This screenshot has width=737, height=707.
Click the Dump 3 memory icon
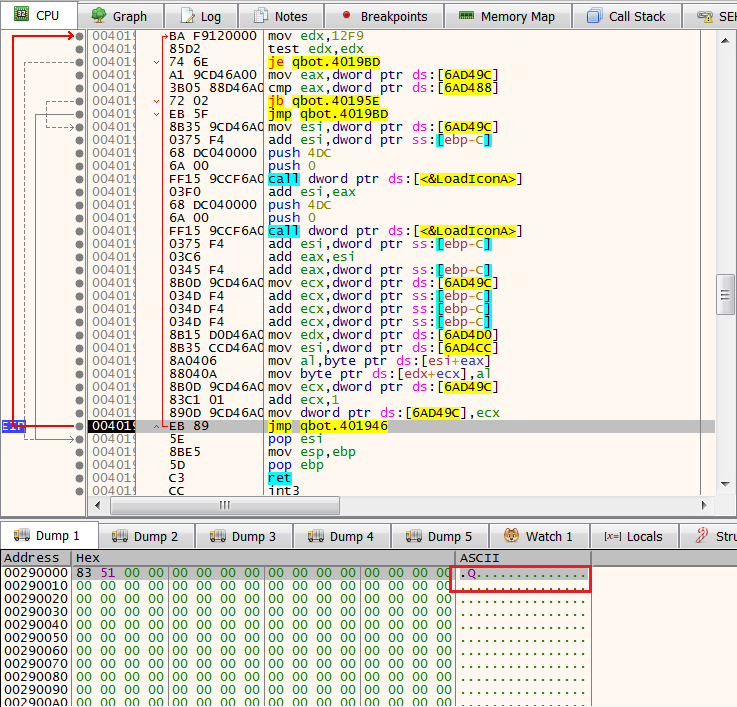(x=218, y=535)
